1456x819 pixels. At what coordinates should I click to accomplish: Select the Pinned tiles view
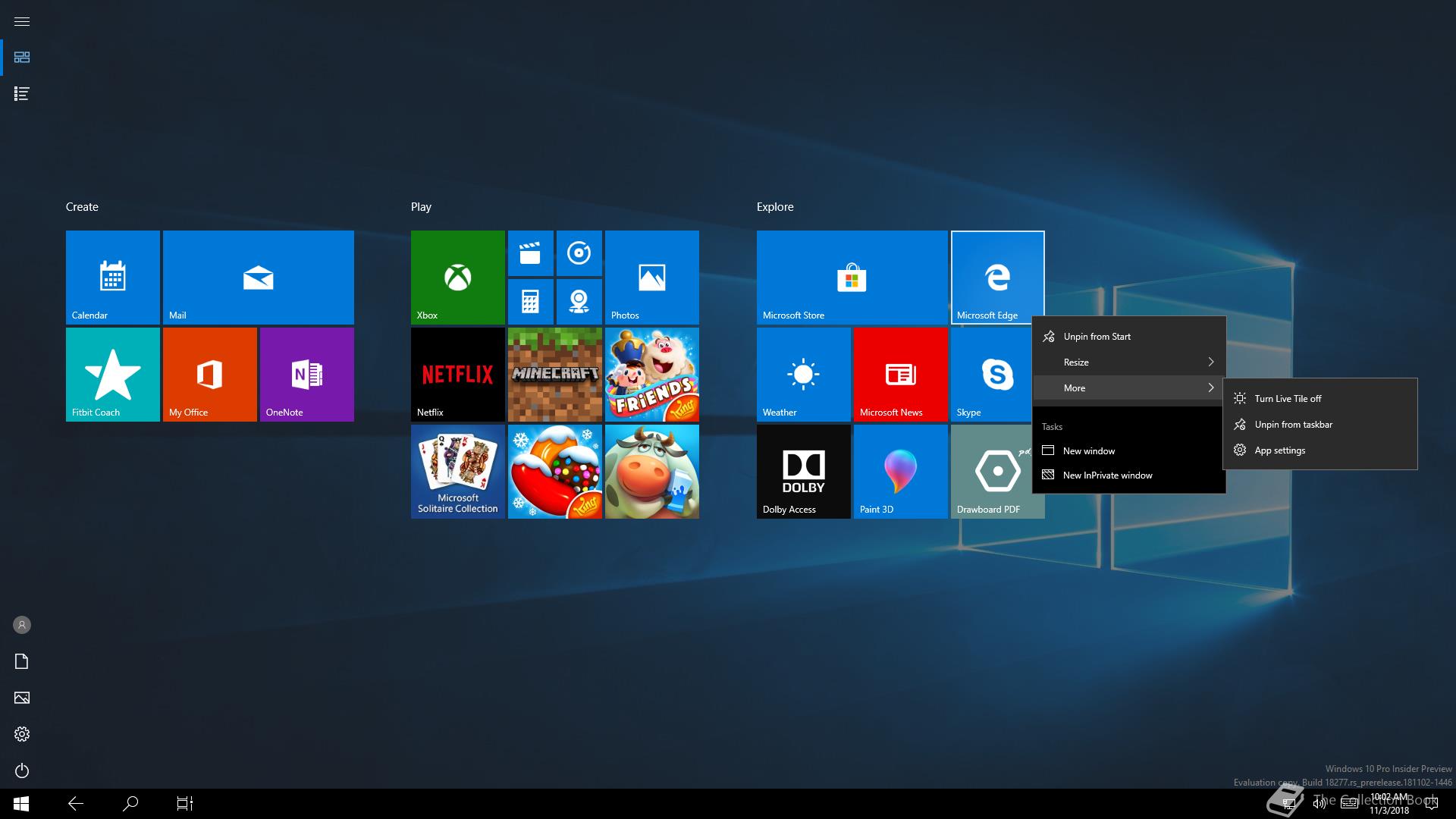22,58
